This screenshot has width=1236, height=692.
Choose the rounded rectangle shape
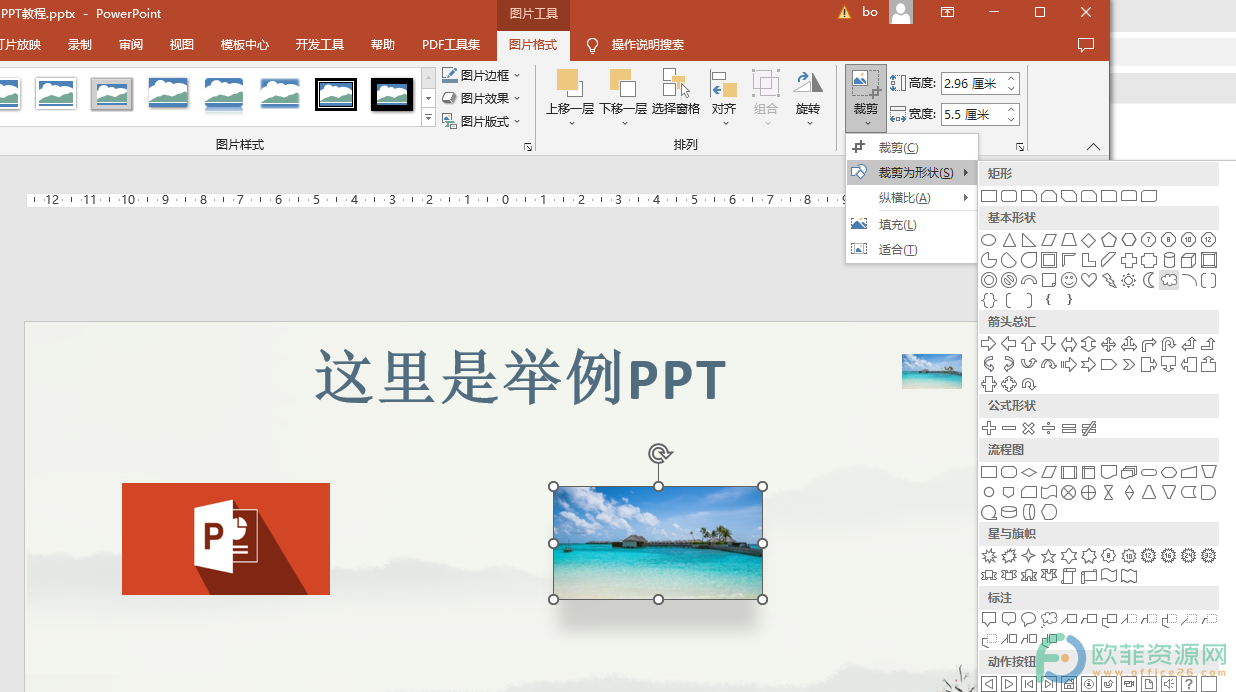[x=1009, y=196]
